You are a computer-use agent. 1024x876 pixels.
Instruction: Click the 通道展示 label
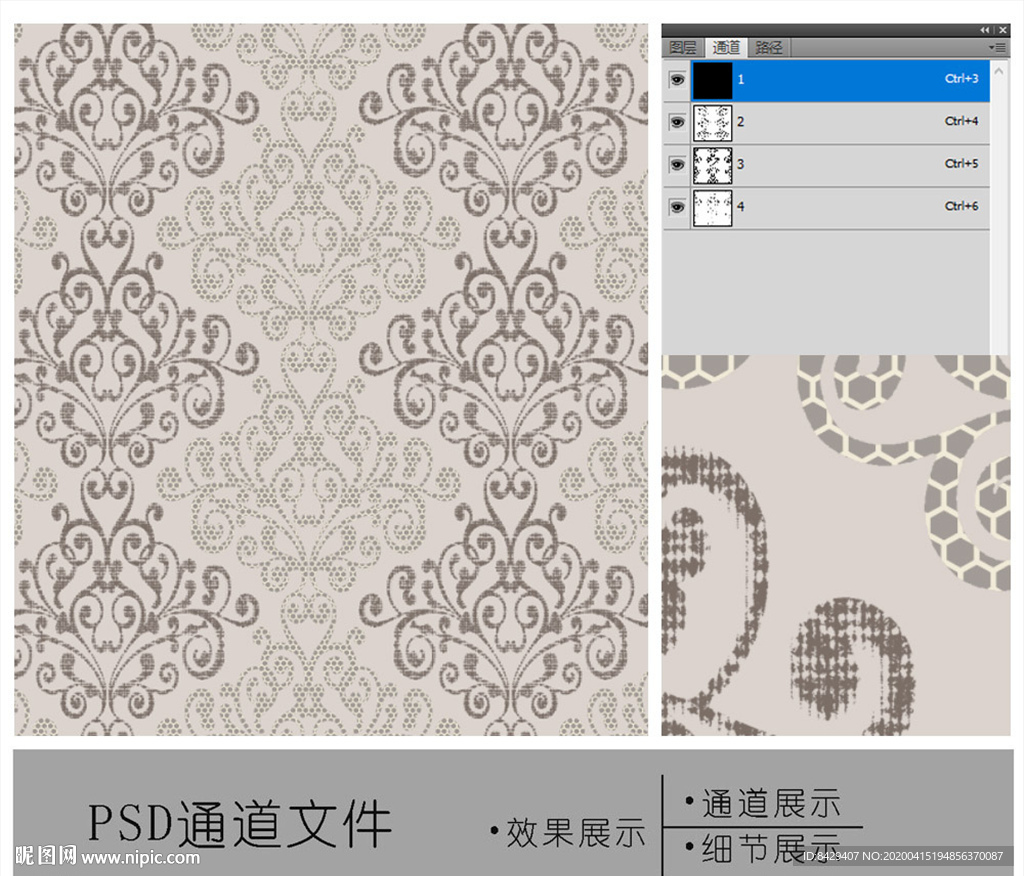pos(771,803)
